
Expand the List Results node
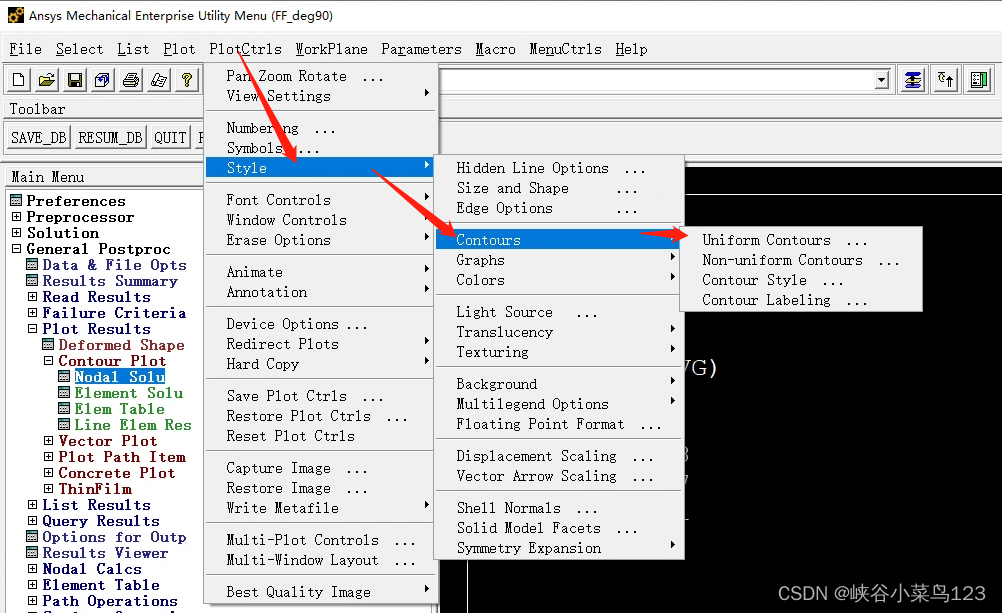tap(33, 505)
